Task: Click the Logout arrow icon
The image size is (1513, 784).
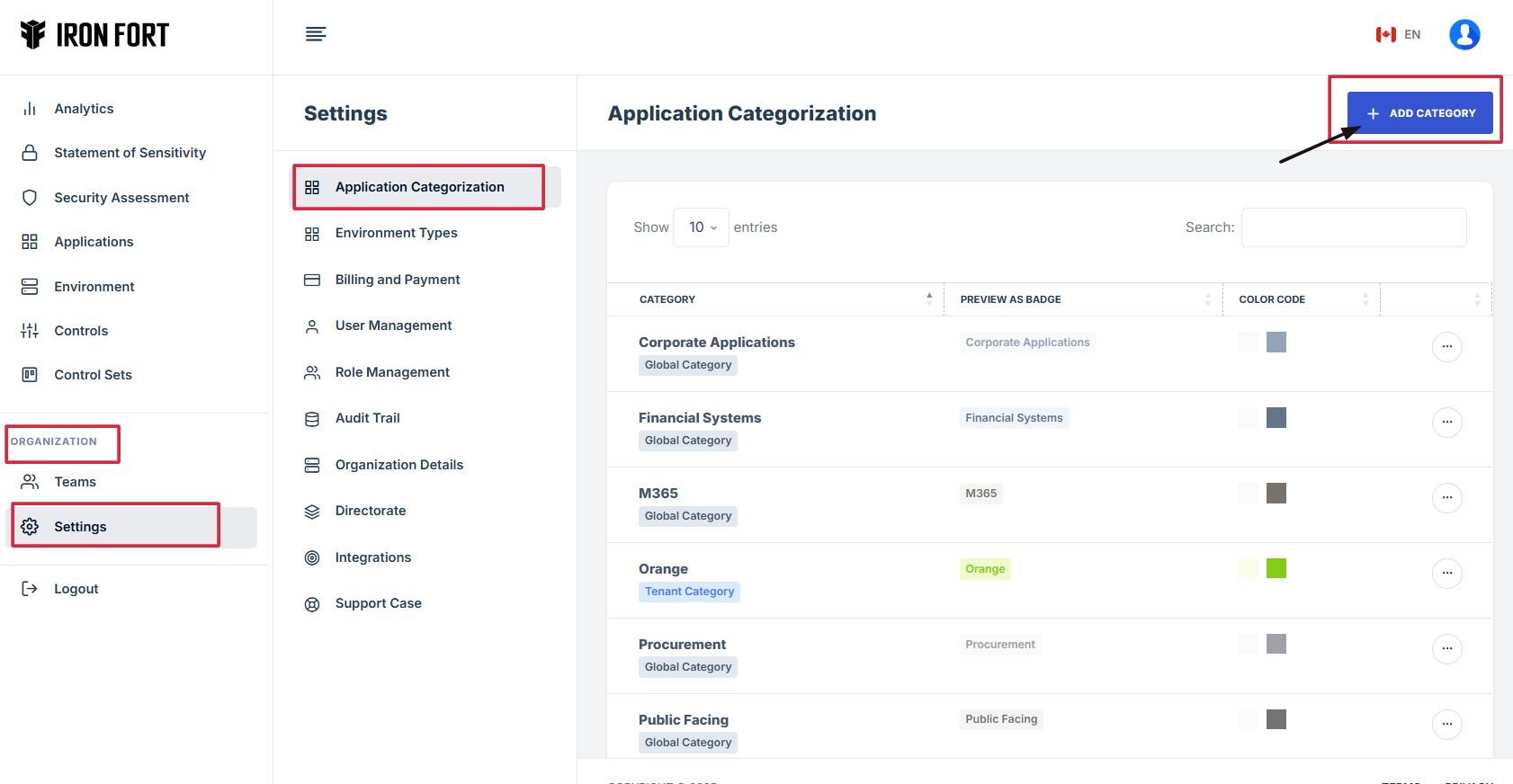Action: [30, 589]
